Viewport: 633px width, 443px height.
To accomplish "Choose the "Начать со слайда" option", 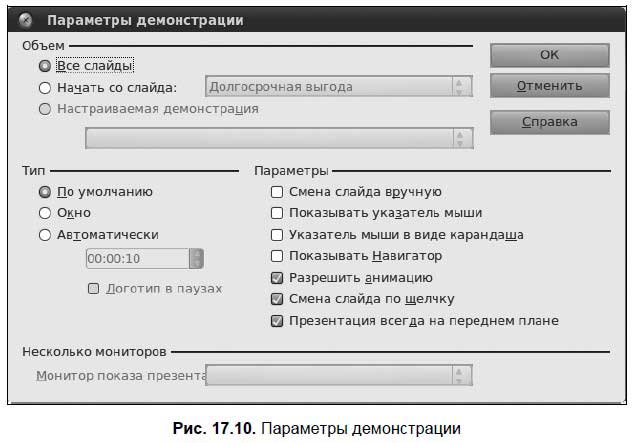I will pos(44,87).
